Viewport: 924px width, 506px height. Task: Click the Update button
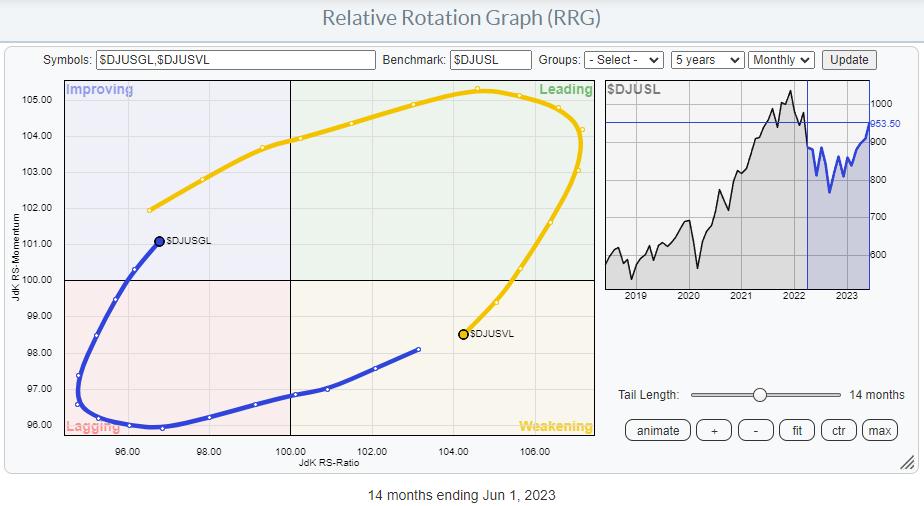(x=849, y=60)
